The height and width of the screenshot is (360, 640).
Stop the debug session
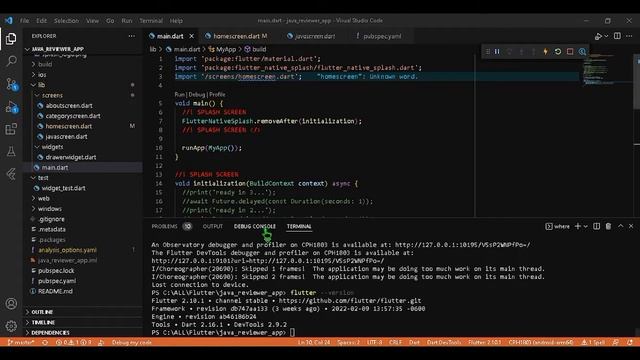(x=570, y=51)
